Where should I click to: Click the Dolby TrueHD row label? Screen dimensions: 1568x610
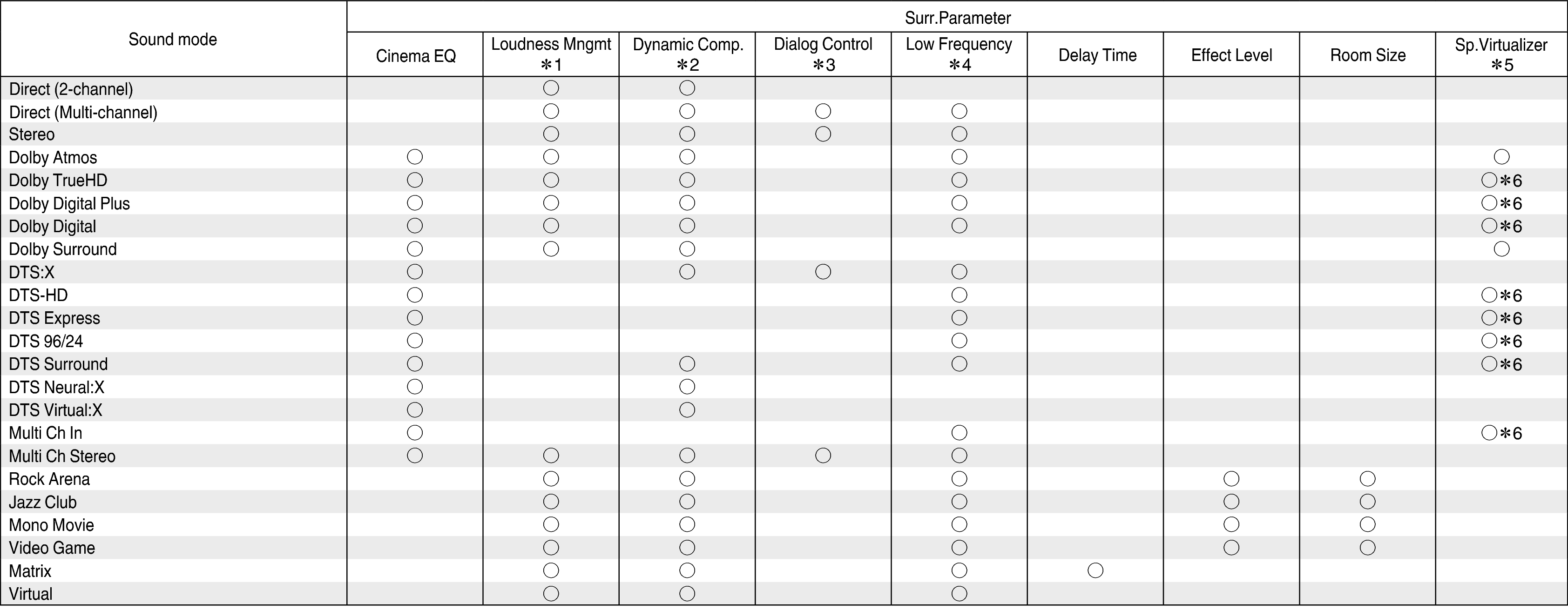(x=58, y=181)
